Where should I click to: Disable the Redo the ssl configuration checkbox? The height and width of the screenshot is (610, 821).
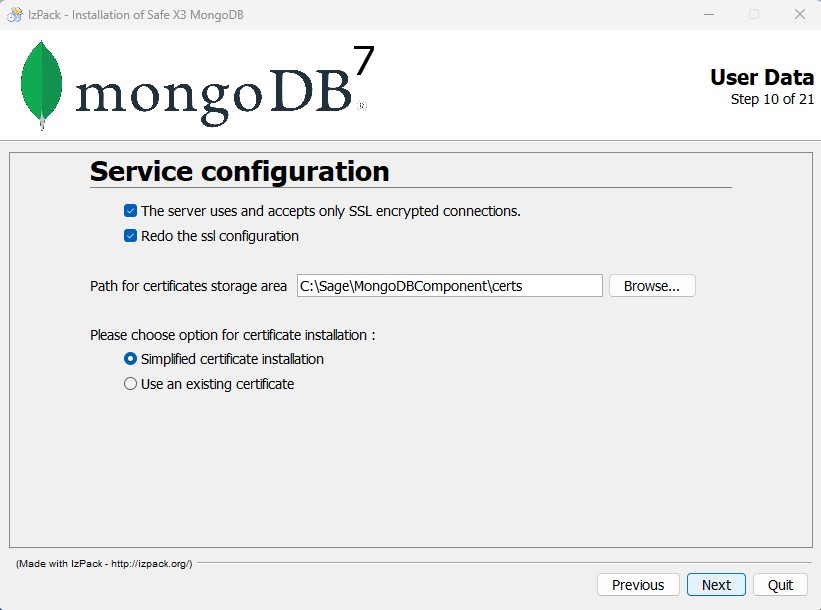[129, 235]
